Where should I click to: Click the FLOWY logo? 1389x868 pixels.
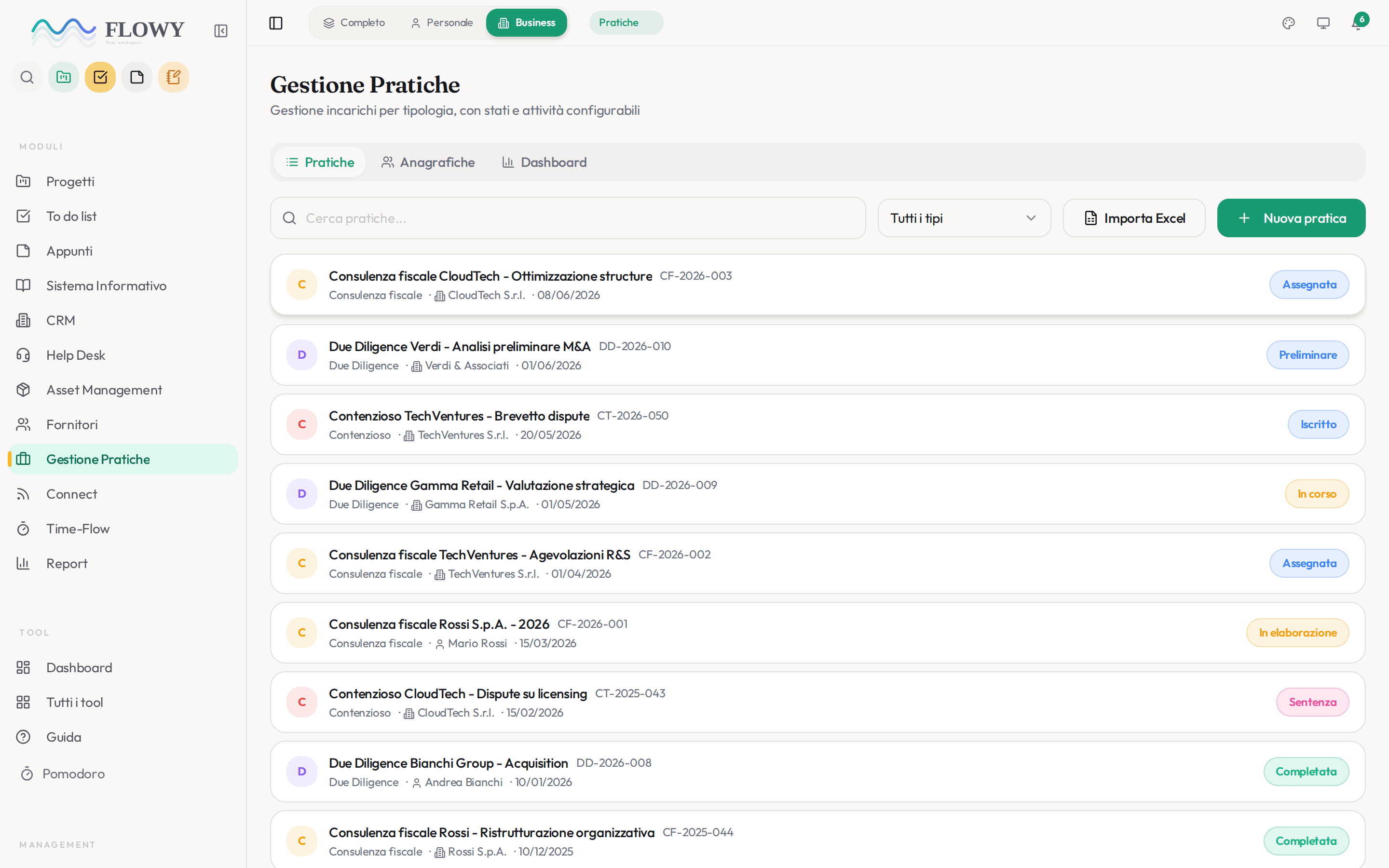click(108, 31)
